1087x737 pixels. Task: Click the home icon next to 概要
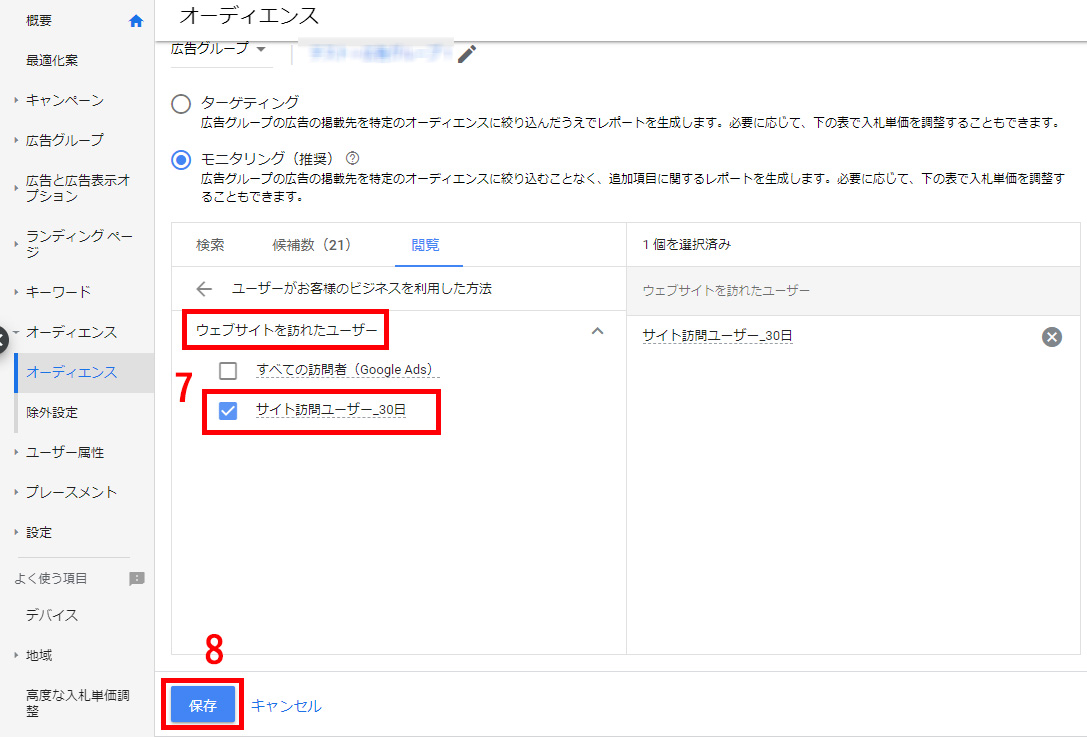coord(136,21)
